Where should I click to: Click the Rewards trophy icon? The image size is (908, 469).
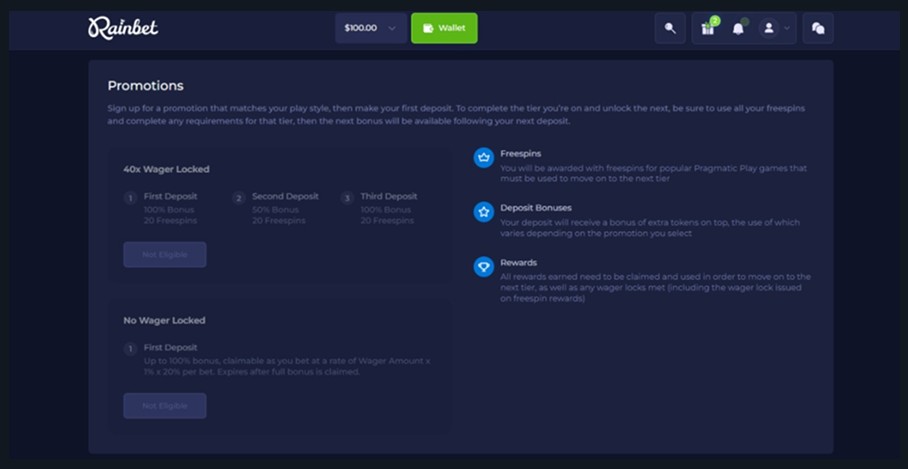pos(484,267)
